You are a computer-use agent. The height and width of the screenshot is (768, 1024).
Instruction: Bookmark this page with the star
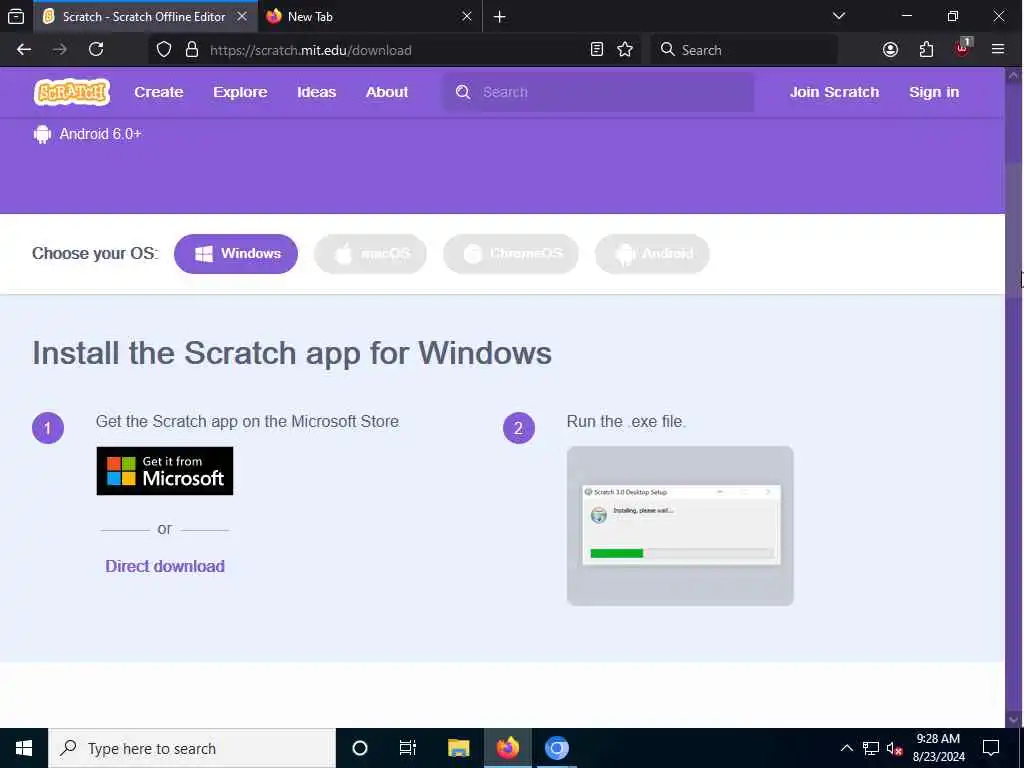[625, 50]
